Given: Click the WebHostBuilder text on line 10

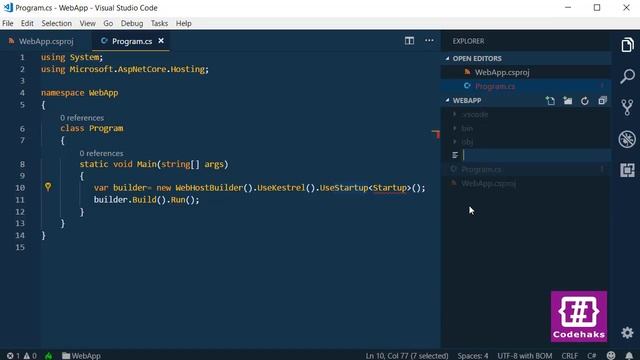Looking at the screenshot, I should (x=209, y=188).
